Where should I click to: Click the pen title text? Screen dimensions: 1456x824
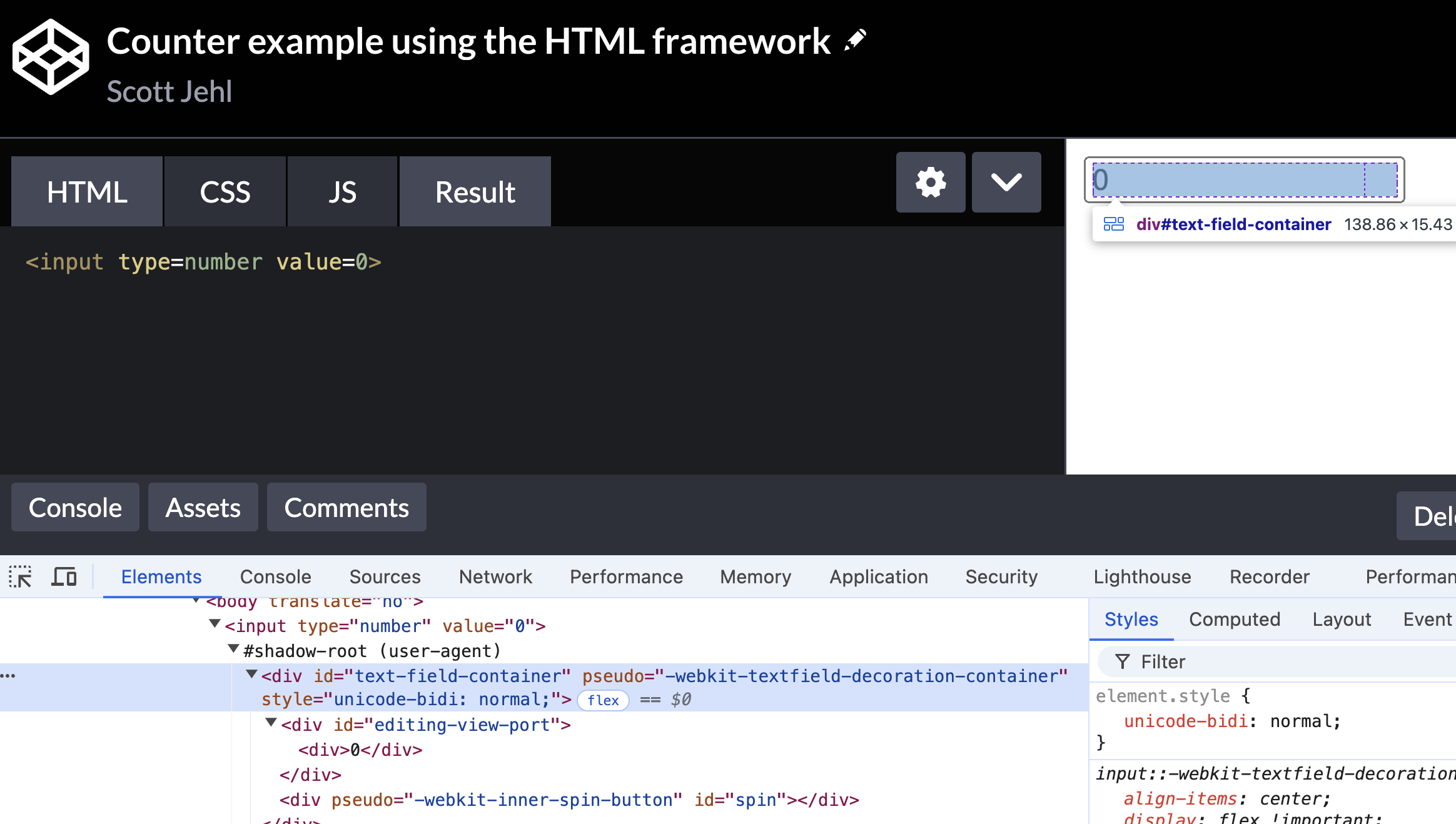point(468,41)
